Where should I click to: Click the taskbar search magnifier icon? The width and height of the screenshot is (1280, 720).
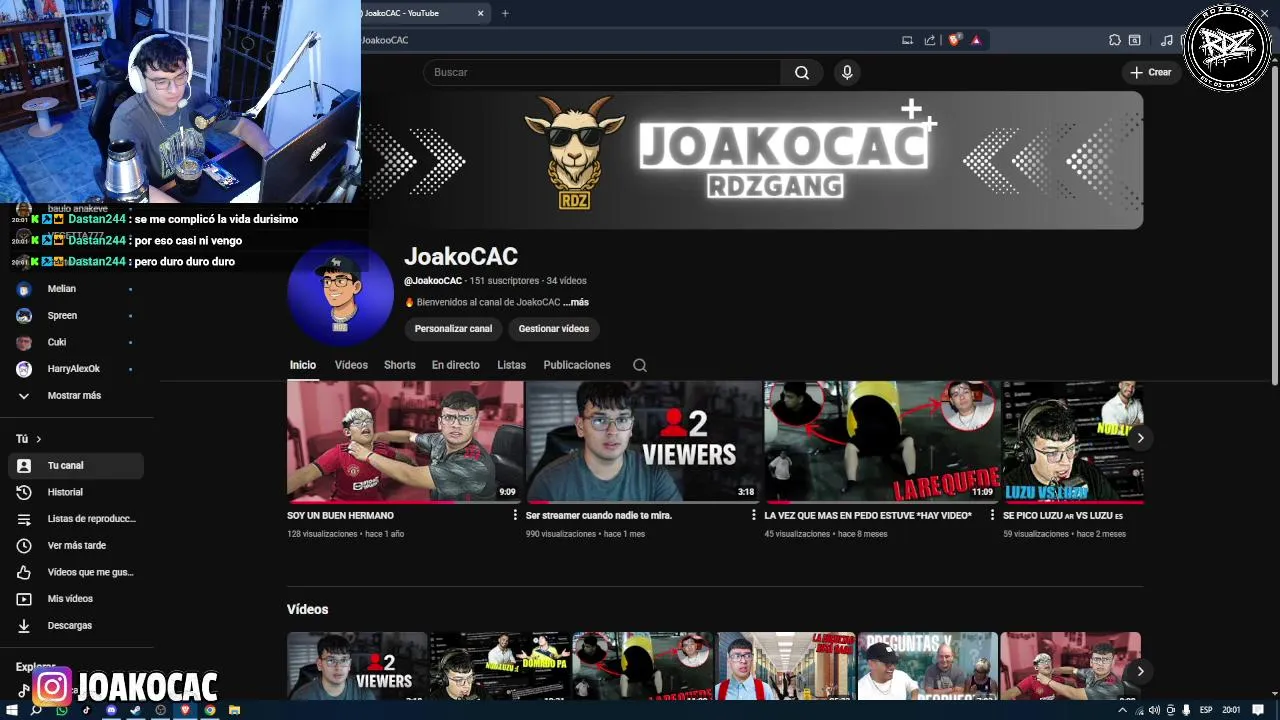tap(36, 710)
